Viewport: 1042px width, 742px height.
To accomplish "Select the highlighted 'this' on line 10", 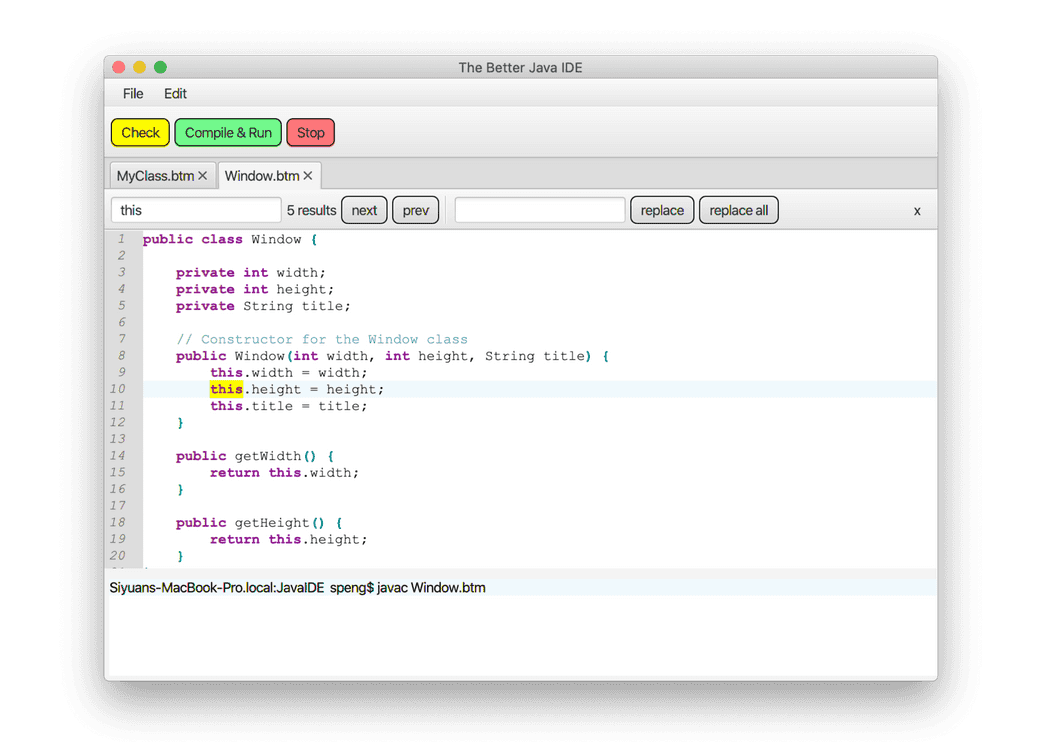I will tap(227, 389).
